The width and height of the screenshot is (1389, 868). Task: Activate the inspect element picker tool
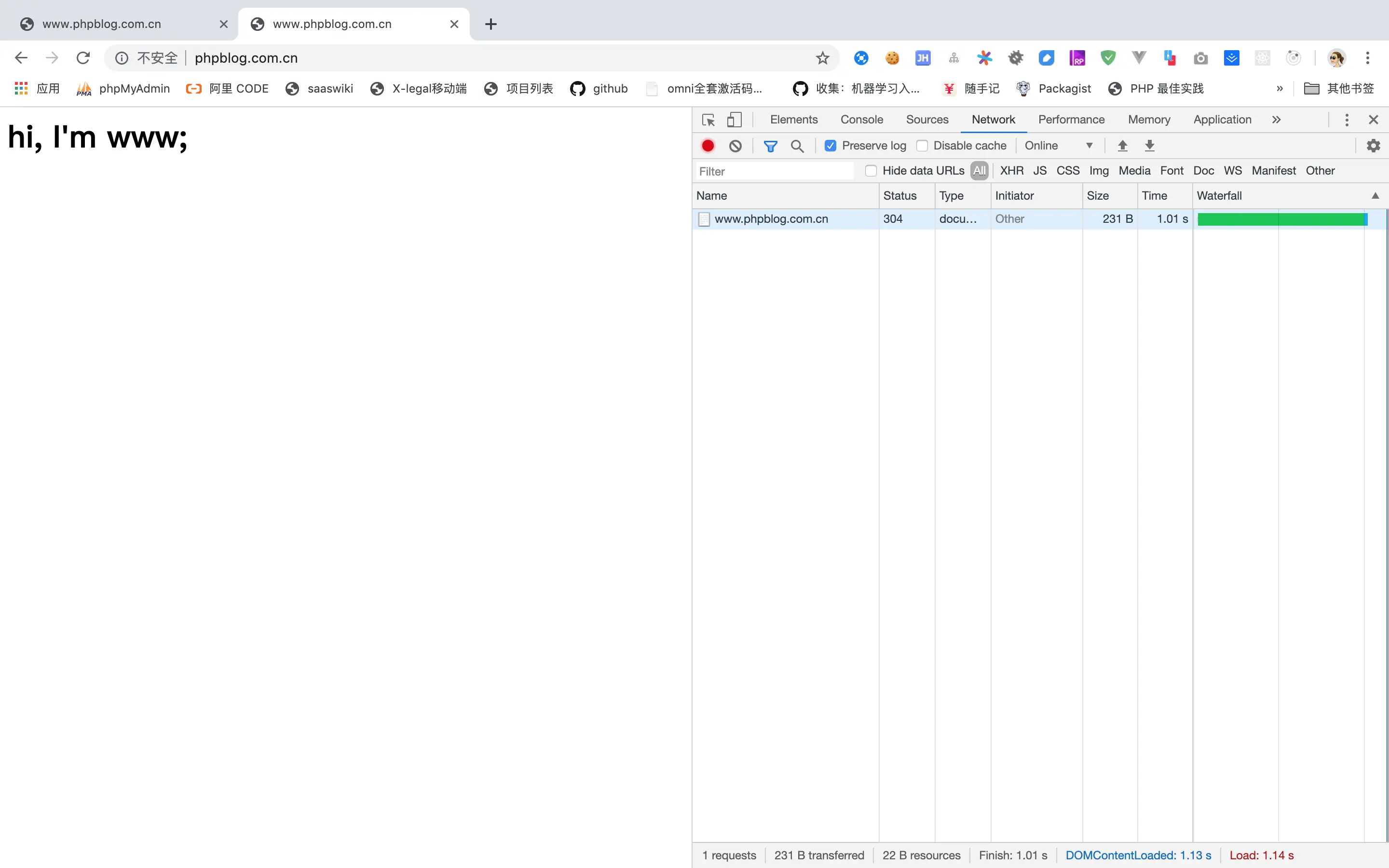pyautogui.click(x=708, y=120)
